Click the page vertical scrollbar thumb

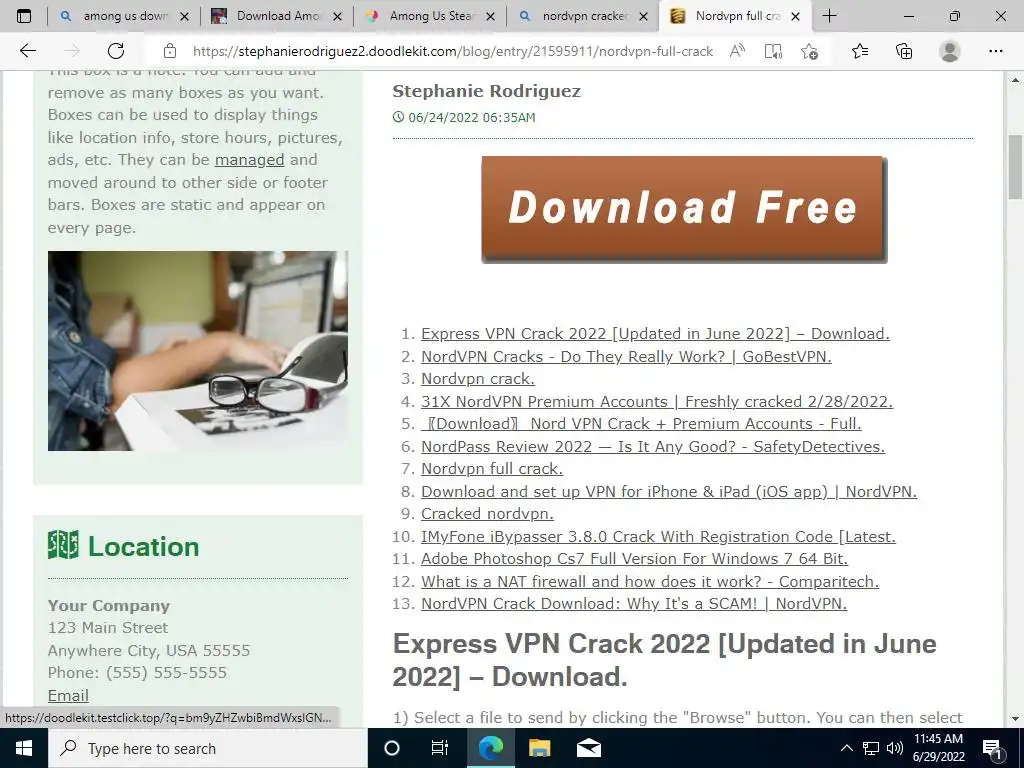click(1015, 167)
